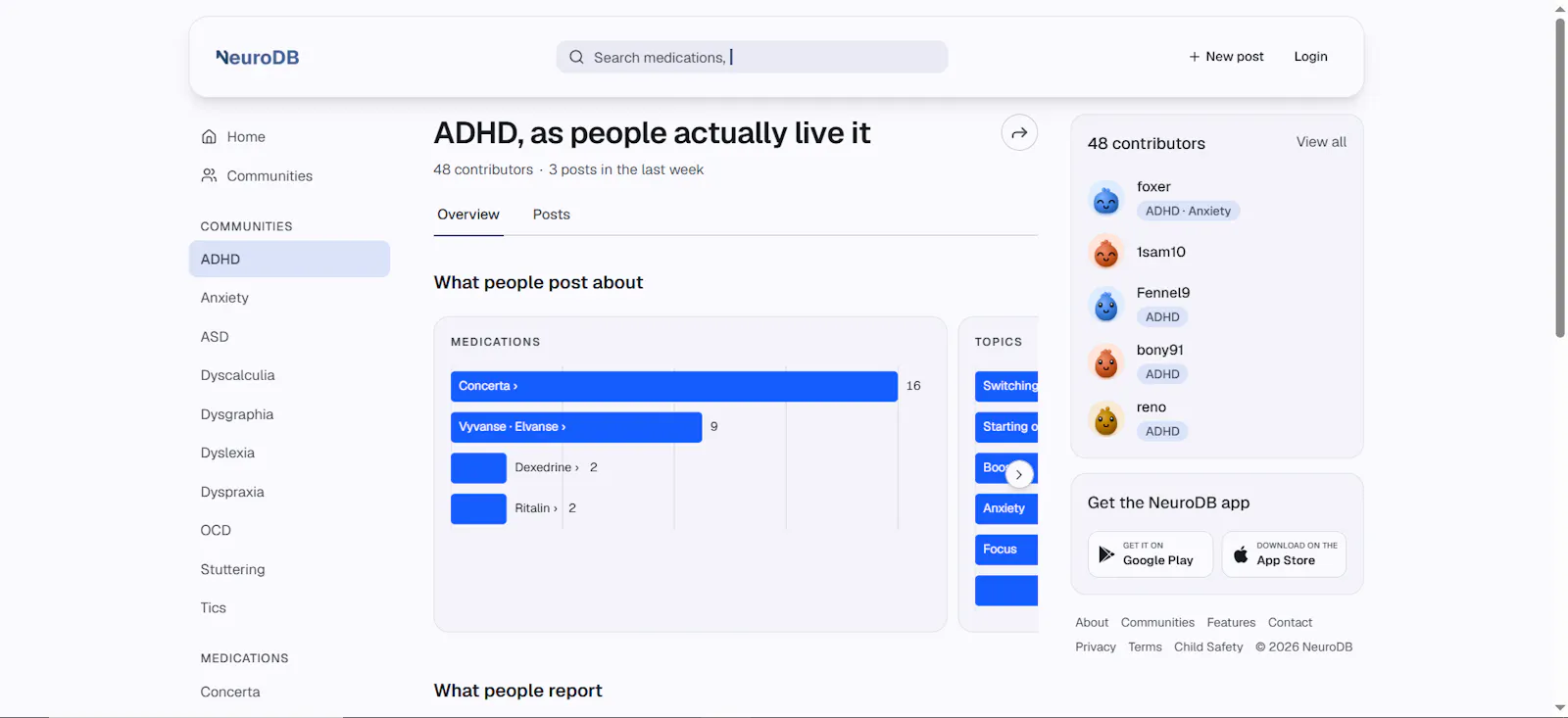Select the Starting topic bar
This screenshot has width=1568, height=718.
point(1006,427)
